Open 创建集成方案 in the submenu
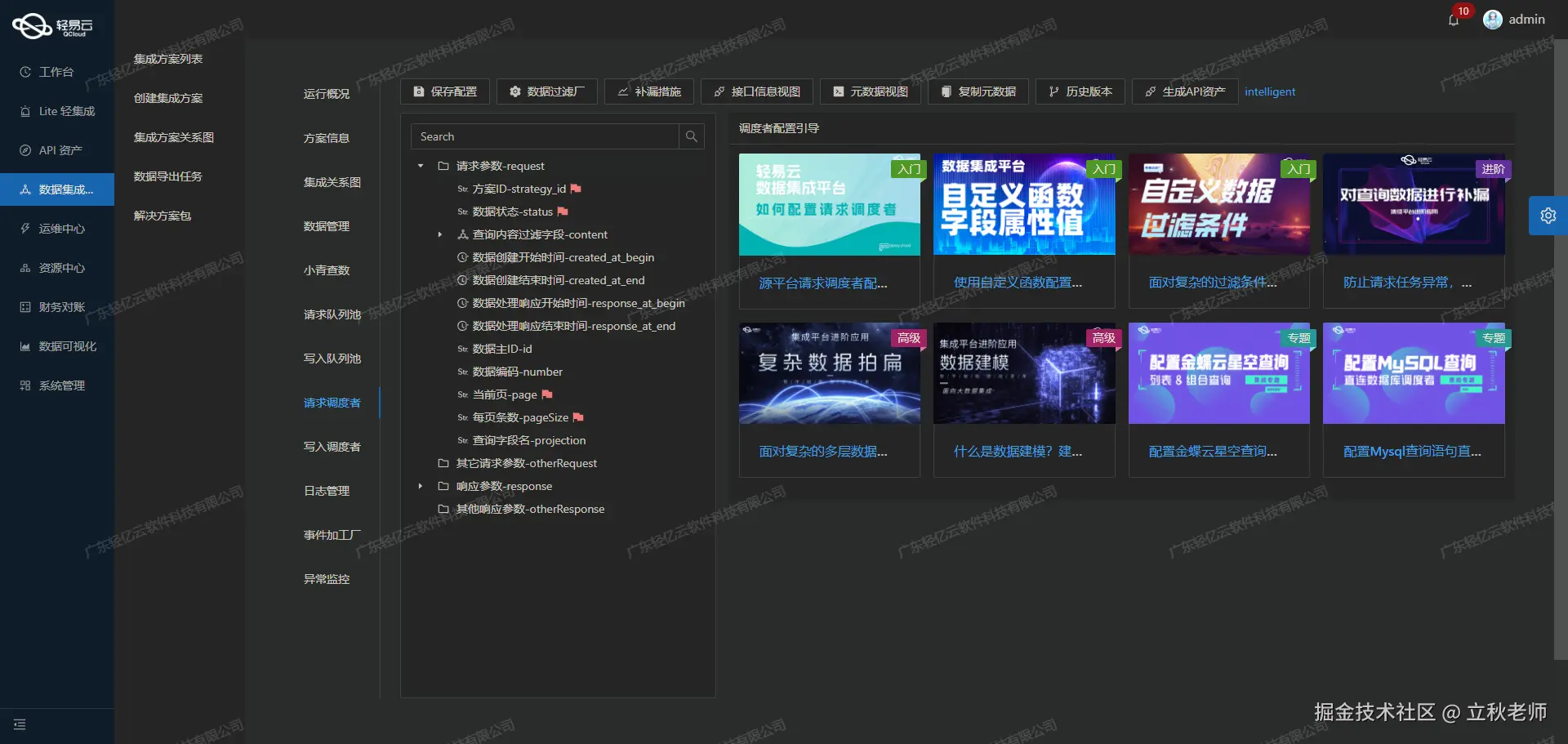This screenshot has width=1568, height=744. click(168, 98)
